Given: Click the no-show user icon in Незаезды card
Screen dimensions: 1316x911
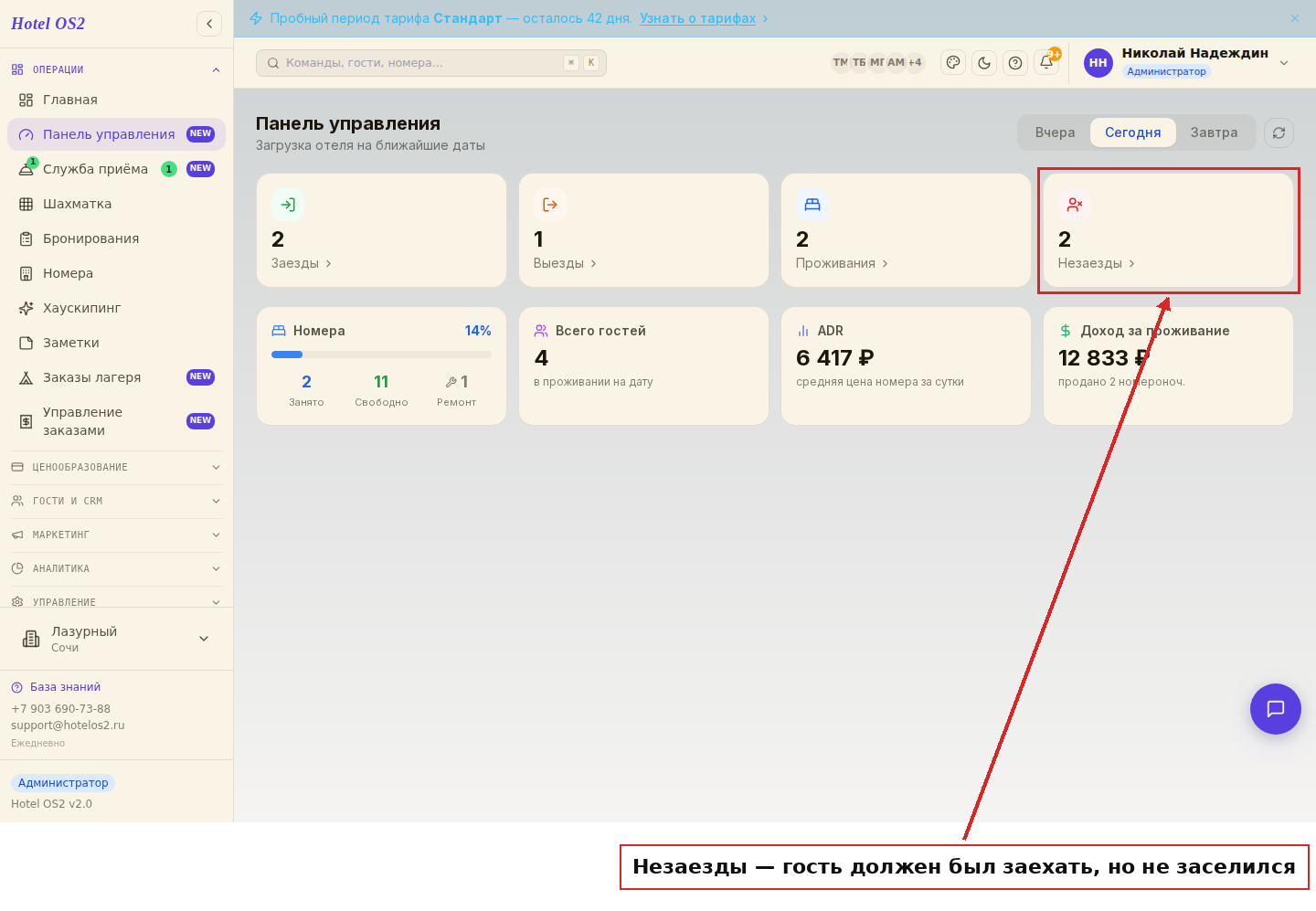Looking at the screenshot, I should click(x=1075, y=205).
